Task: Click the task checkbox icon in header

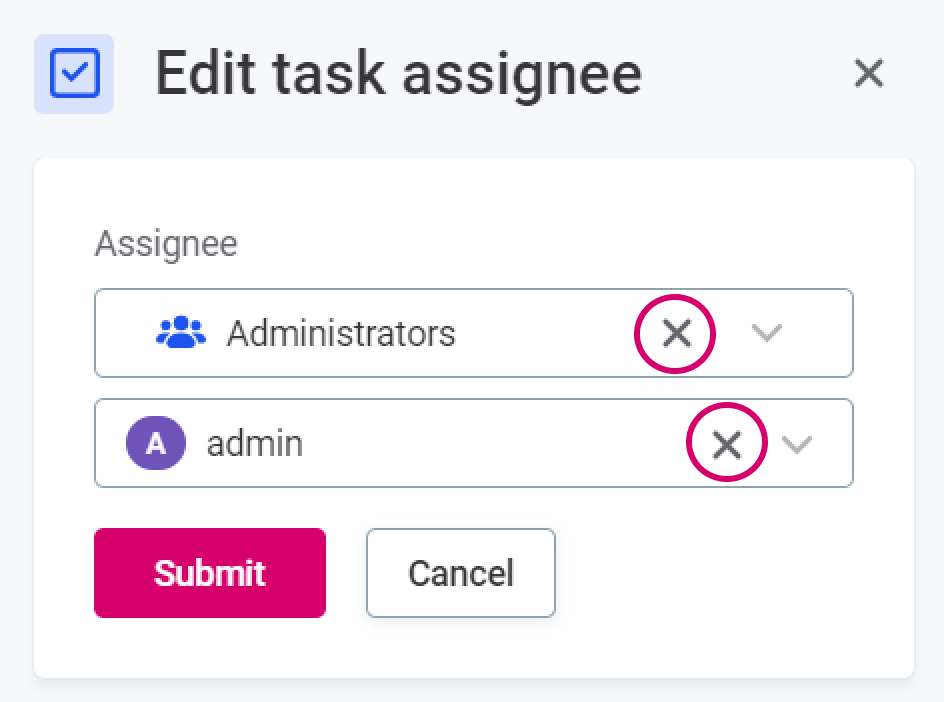Action: 74,74
